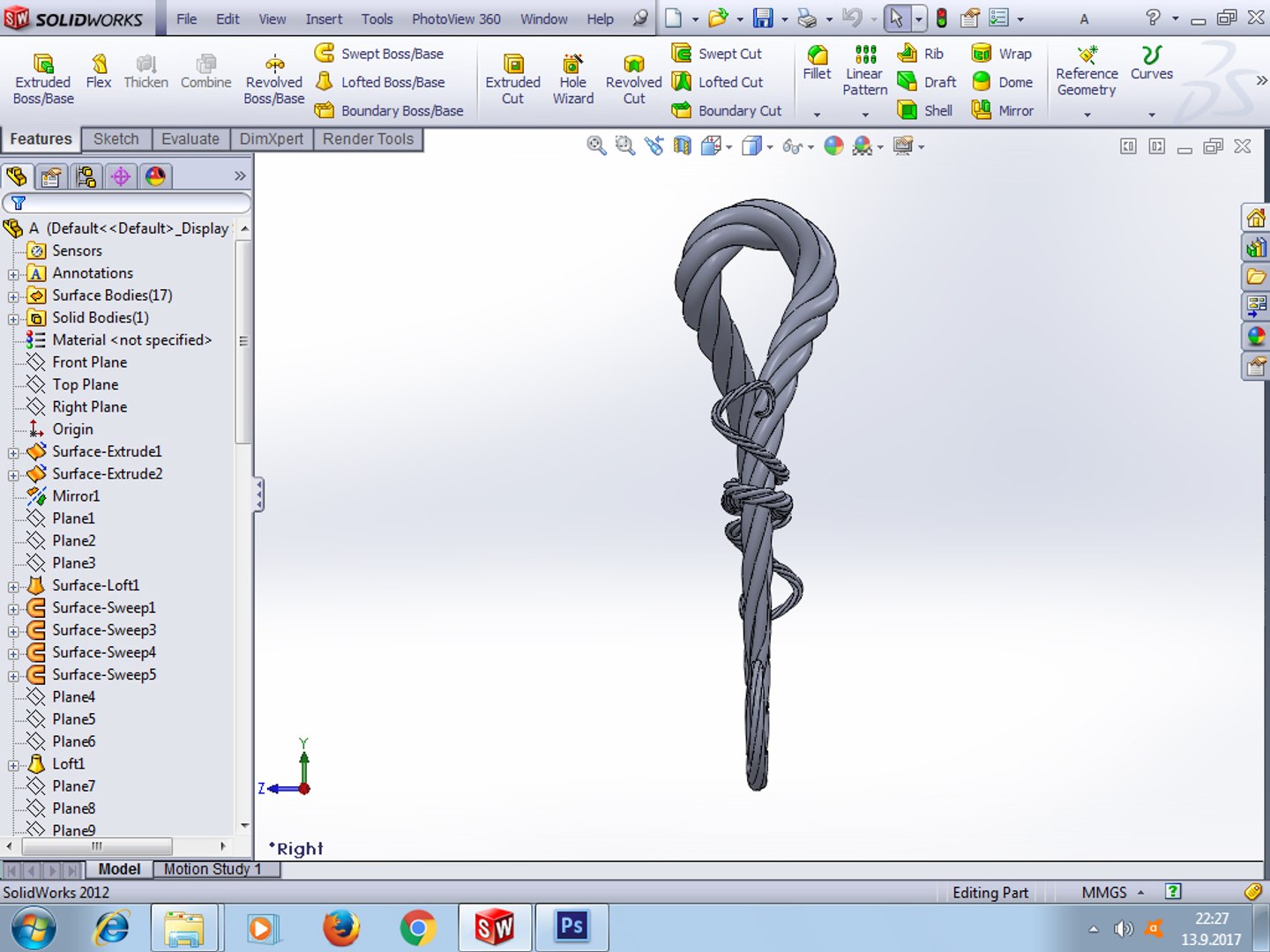This screenshot has height=952, width=1270.
Task: Open the Curves dropdown arrow
Action: coord(1152,115)
